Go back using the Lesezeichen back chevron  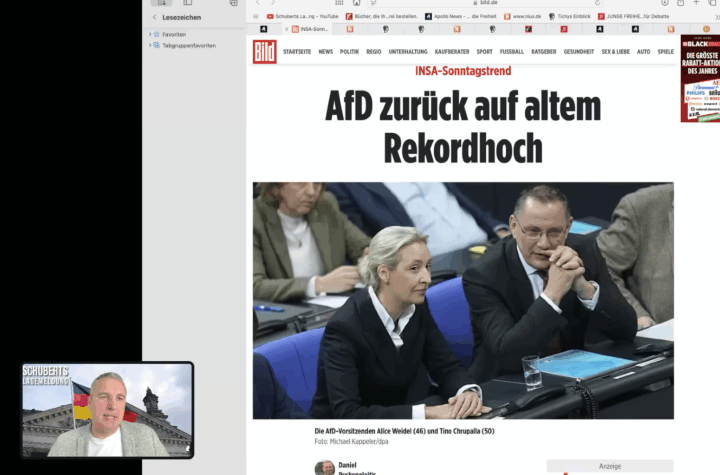(x=154, y=17)
